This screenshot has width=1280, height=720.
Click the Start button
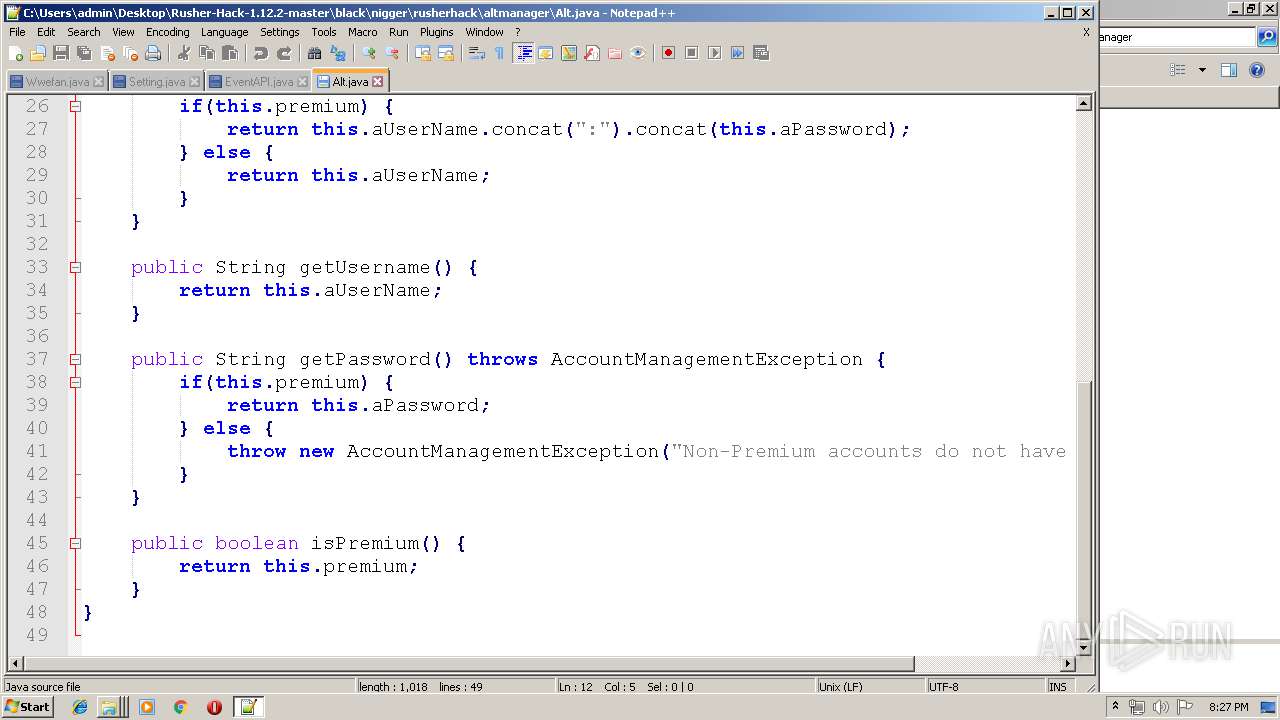[27, 707]
